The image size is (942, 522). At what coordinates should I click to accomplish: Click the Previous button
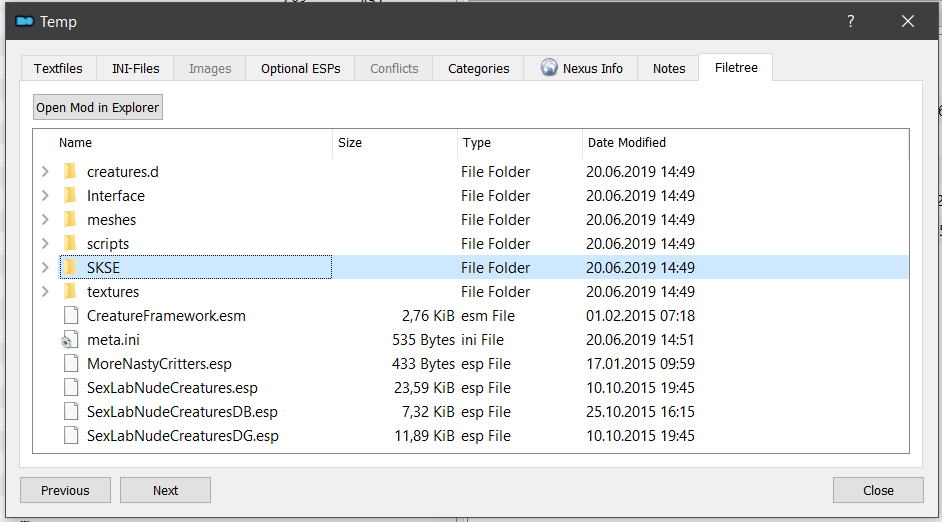tap(65, 490)
